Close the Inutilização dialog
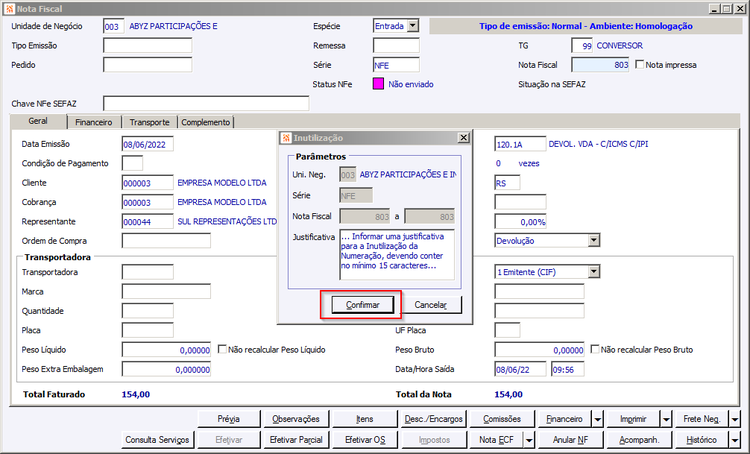The width and height of the screenshot is (750, 454). pyautogui.click(x=463, y=138)
